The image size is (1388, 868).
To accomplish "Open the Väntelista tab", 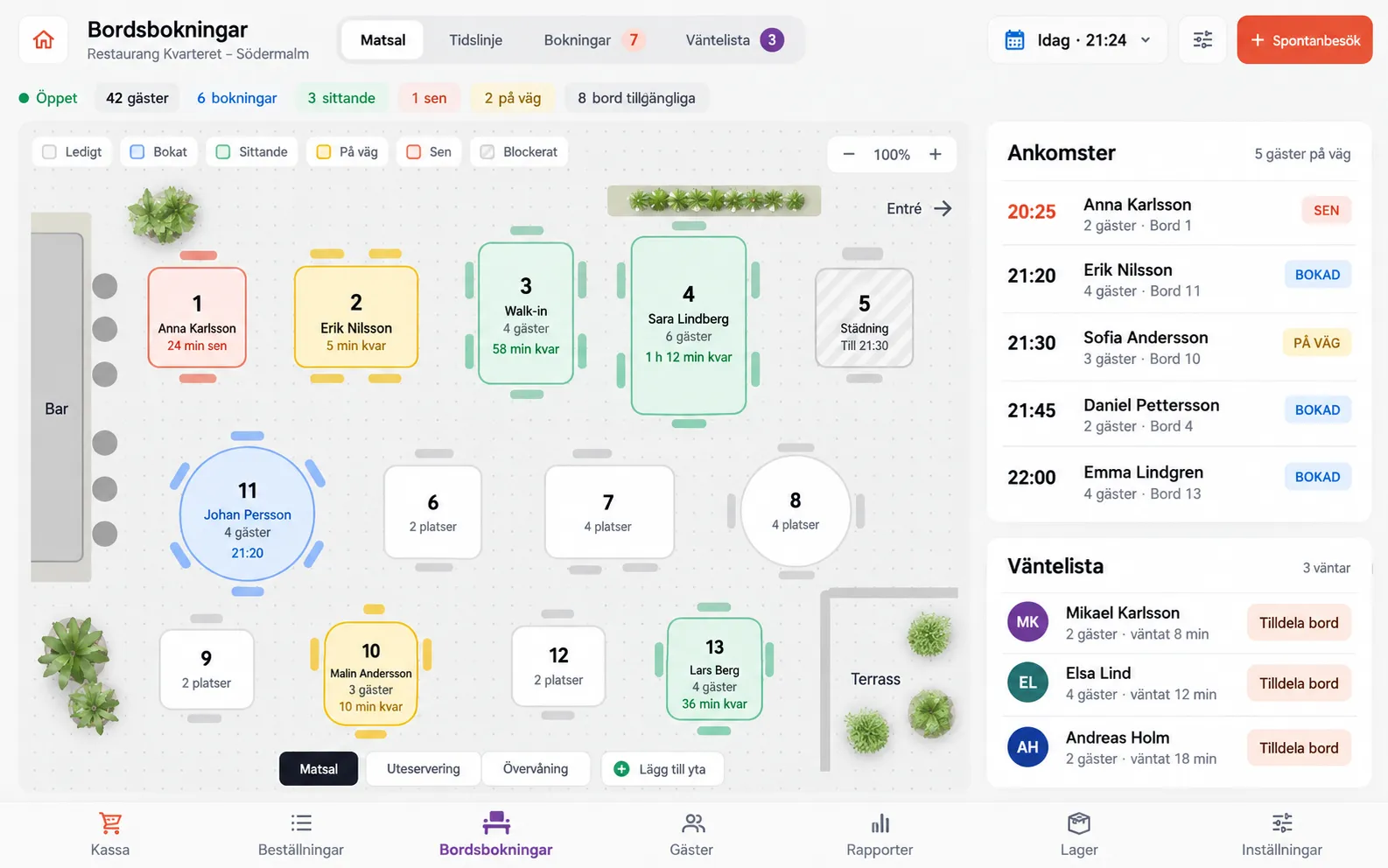I will pyautogui.click(x=734, y=40).
